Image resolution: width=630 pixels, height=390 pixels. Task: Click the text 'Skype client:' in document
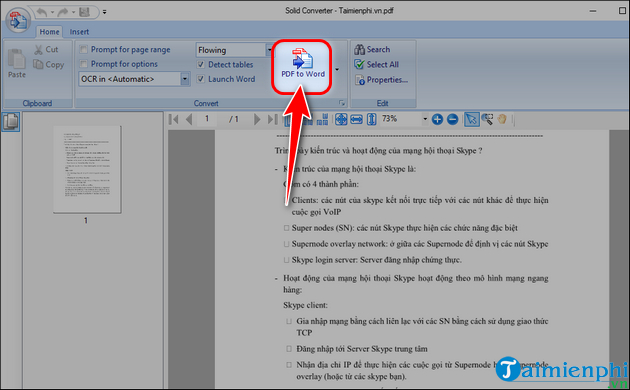[x=305, y=305]
